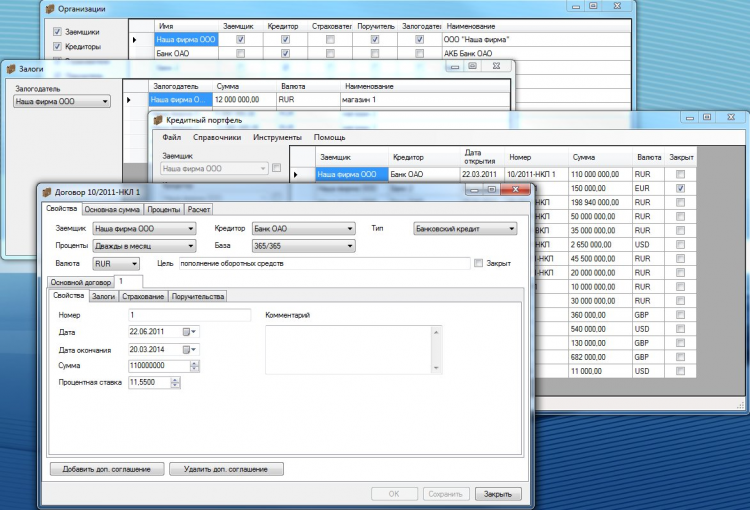Expand the Кредитор dropdown showing Банк ОАО
The width and height of the screenshot is (750, 510).
350,229
